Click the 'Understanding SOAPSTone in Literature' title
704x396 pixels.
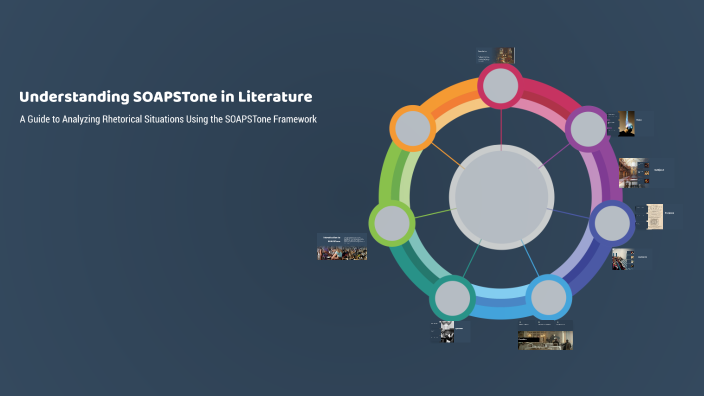tap(166, 97)
